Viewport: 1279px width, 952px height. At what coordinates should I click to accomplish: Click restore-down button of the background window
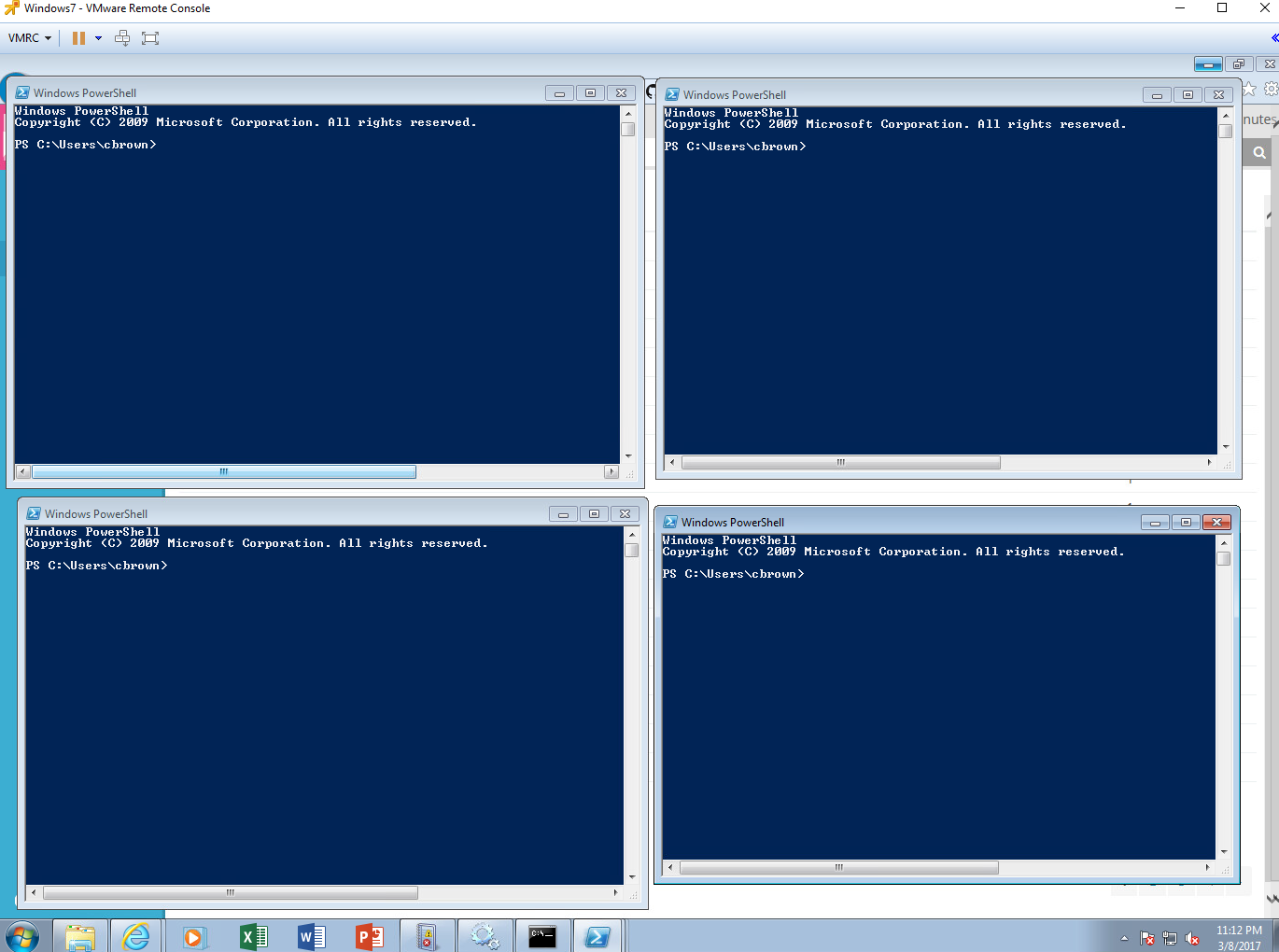pos(1239,64)
